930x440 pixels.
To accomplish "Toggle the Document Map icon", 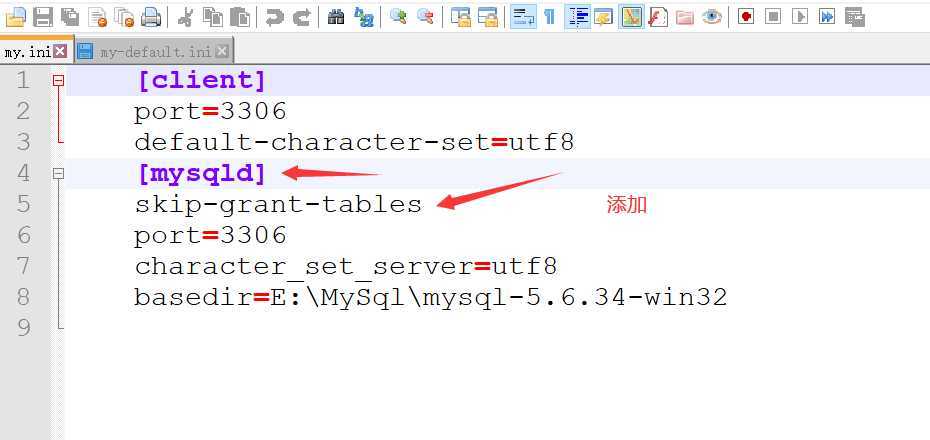I will coord(631,17).
